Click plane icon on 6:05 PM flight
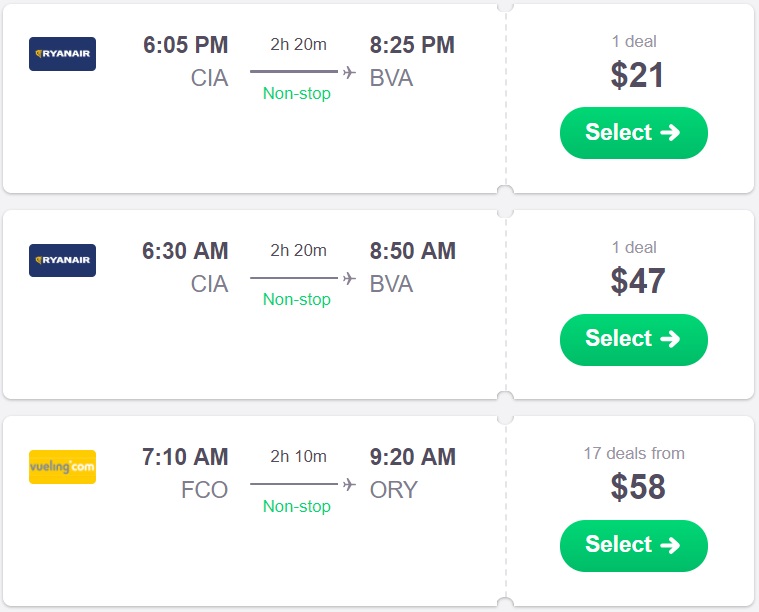This screenshot has height=612, width=759. [x=349, y=72]
